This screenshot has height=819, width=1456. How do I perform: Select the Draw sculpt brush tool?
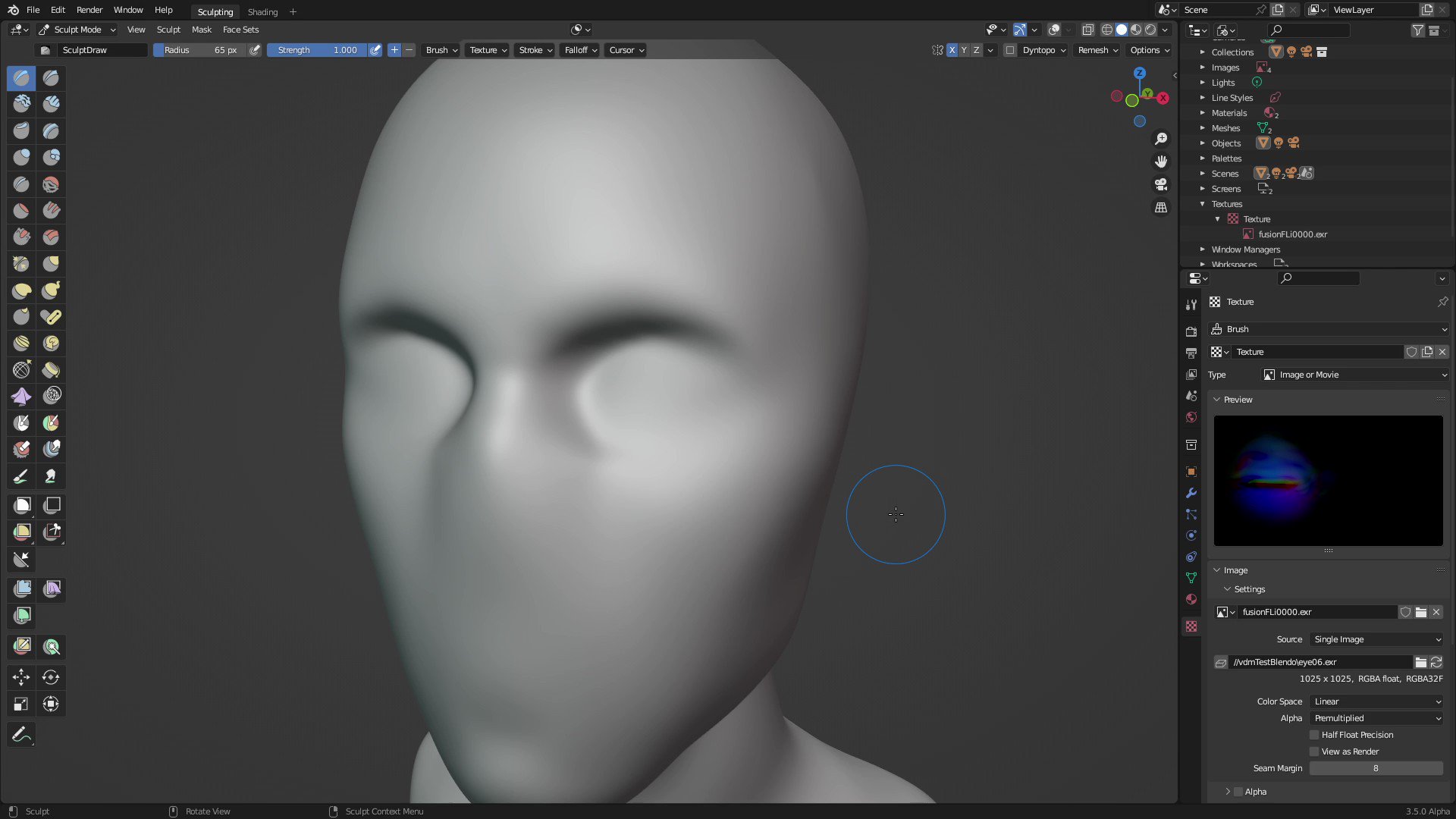click(x=21, y=78)
